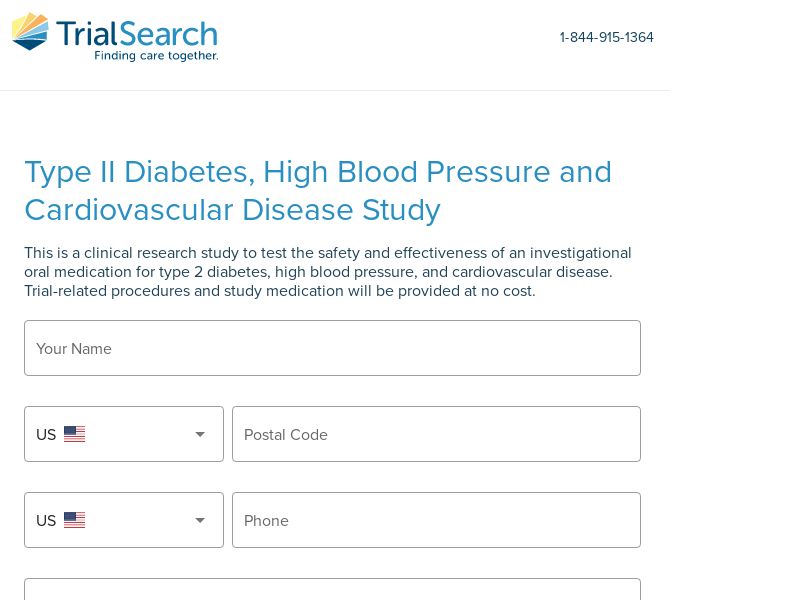This screenshot has height=600, width=800.
Task: Click the 'US' label in the phone country box
Action: [x=47, y=521]
